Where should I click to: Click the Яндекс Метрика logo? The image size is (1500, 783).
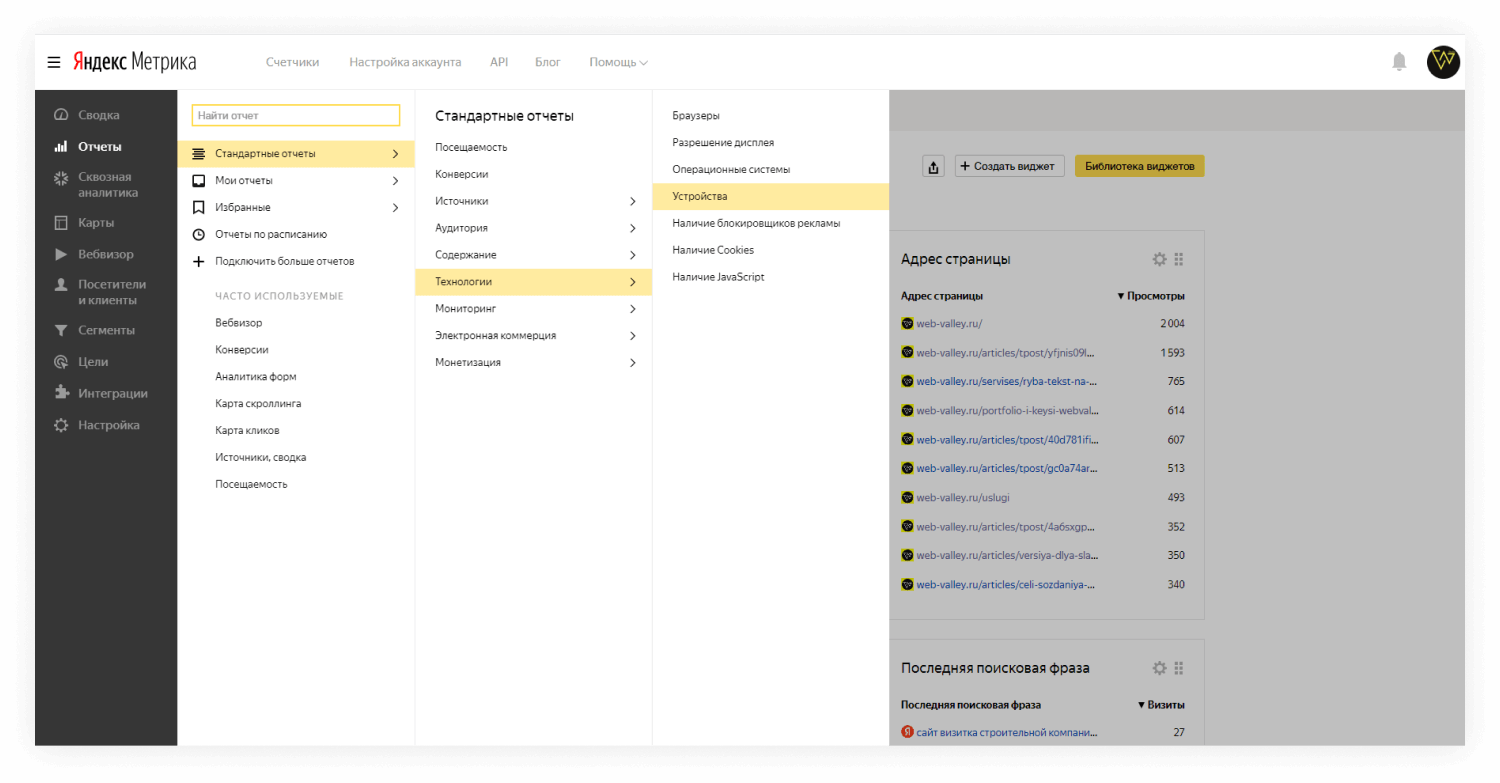tap(134, 62)
